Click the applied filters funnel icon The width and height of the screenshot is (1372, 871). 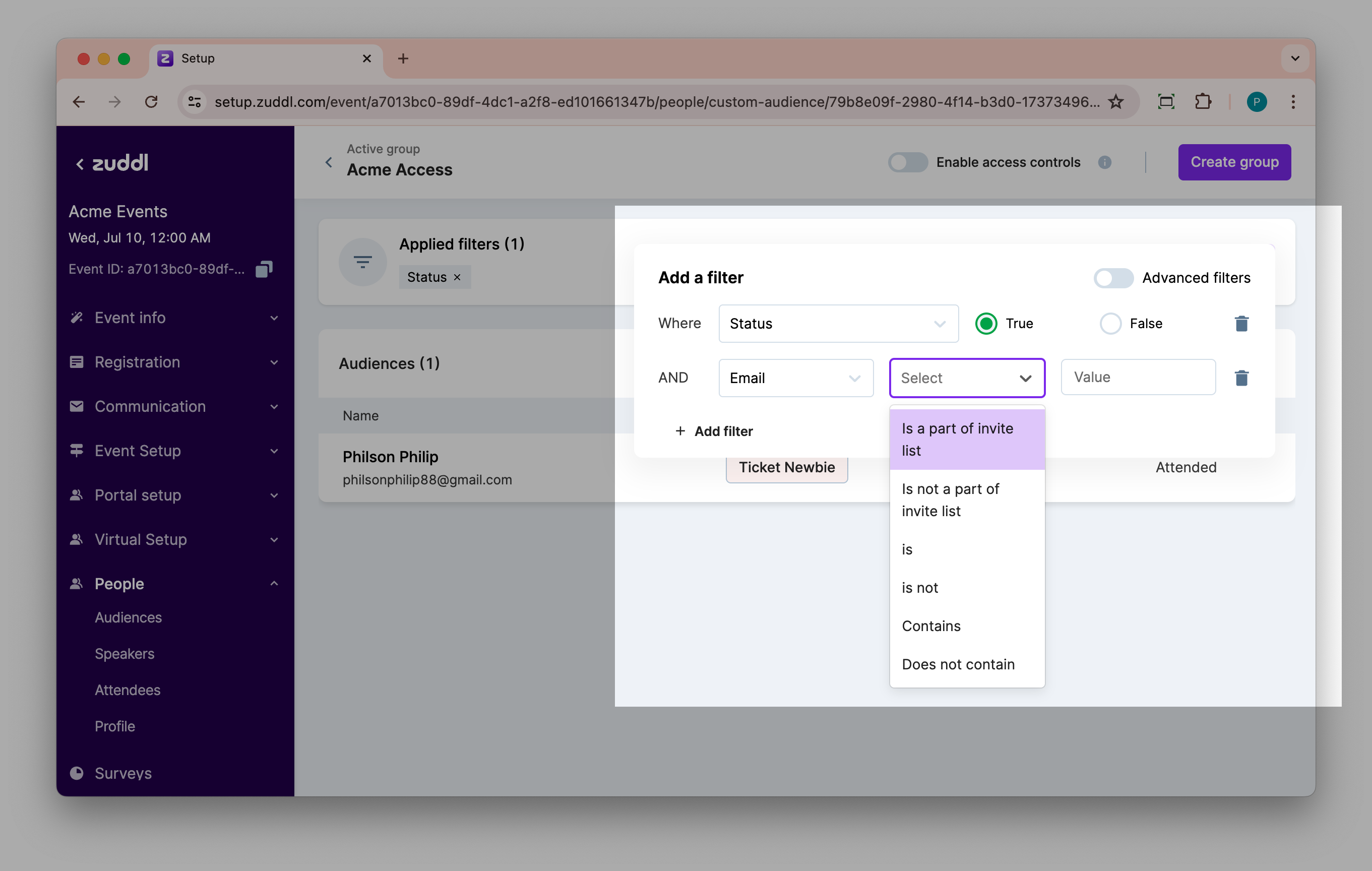(362, 262)
